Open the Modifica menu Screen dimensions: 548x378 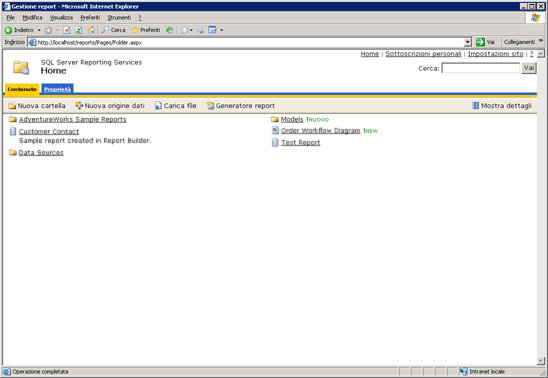32,17
